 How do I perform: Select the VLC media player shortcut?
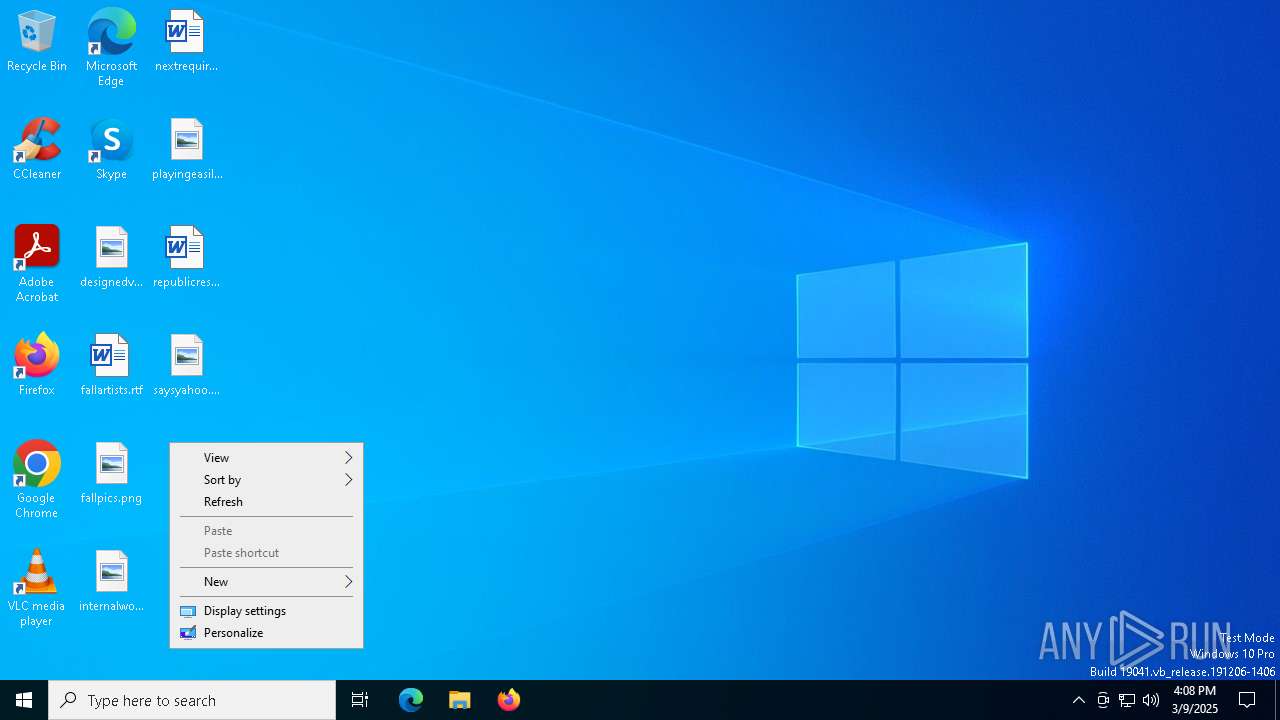tap(37, 588)
